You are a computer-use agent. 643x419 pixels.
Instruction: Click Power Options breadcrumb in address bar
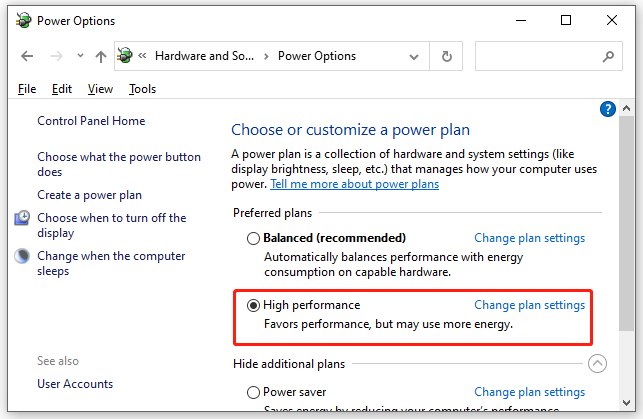click(x=317, y=56)
